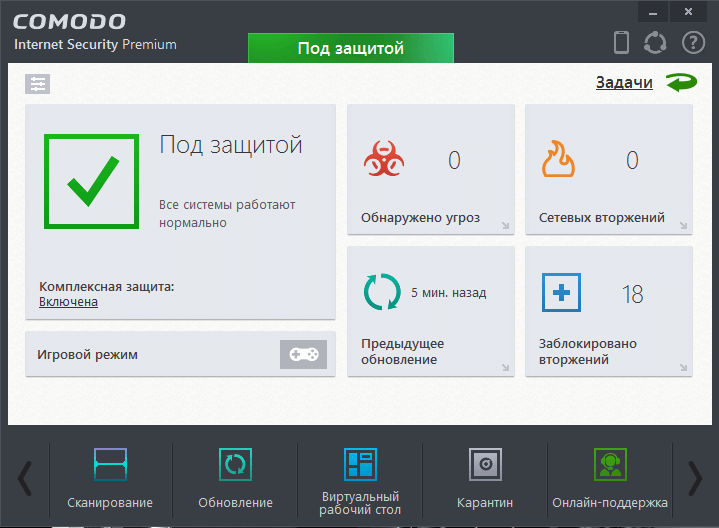The image size is (719, 528).
Task: Click the Комплексная защита label
Action: (107, 287)
